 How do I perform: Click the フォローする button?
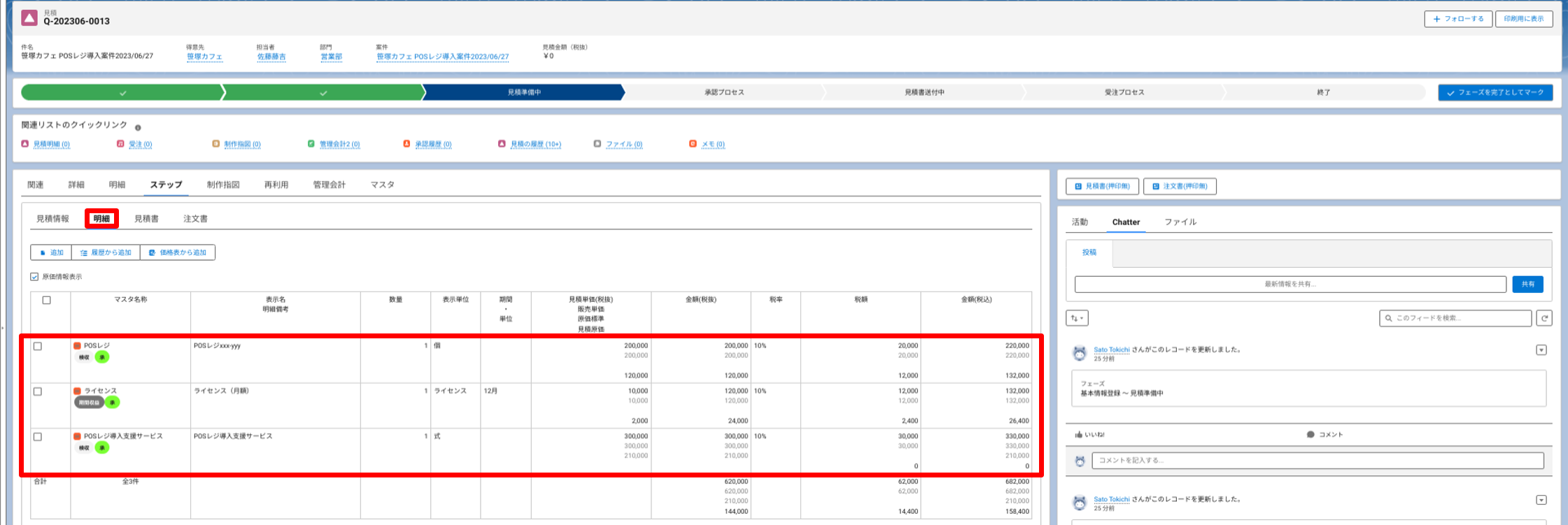[1458, 19]
